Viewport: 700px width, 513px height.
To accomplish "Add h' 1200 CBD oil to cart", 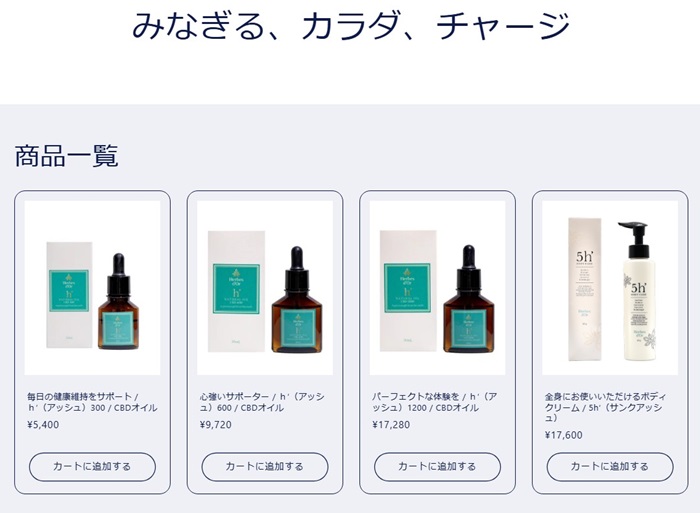I will [438, 467].
